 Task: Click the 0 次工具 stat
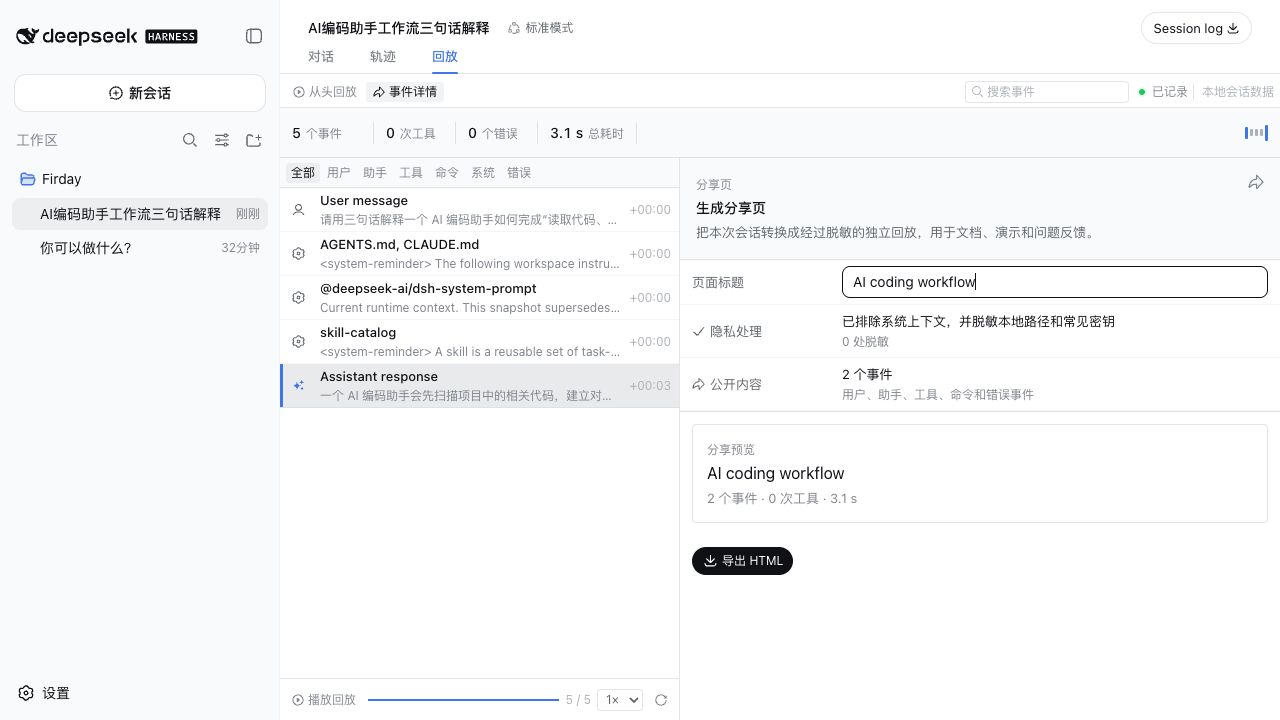tap(411, 133)
